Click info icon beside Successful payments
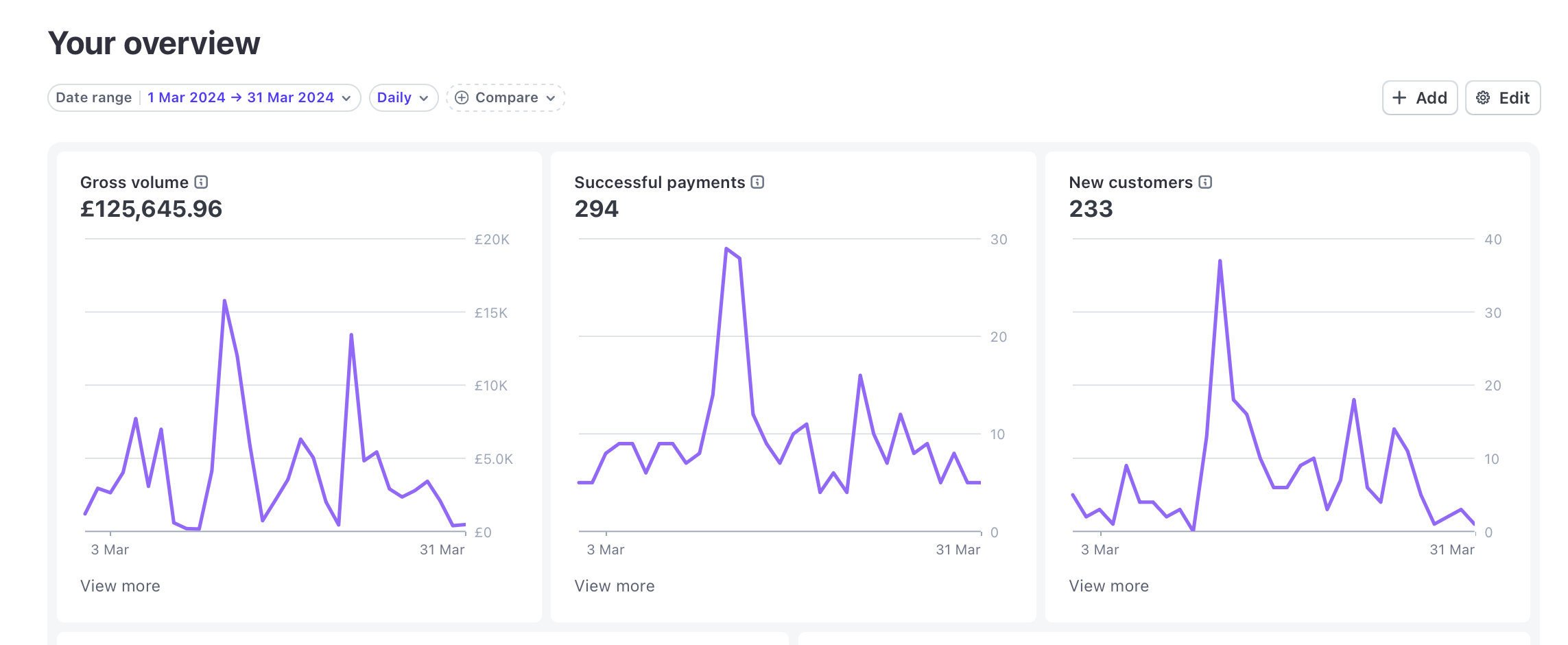 [x=757, y=182]
